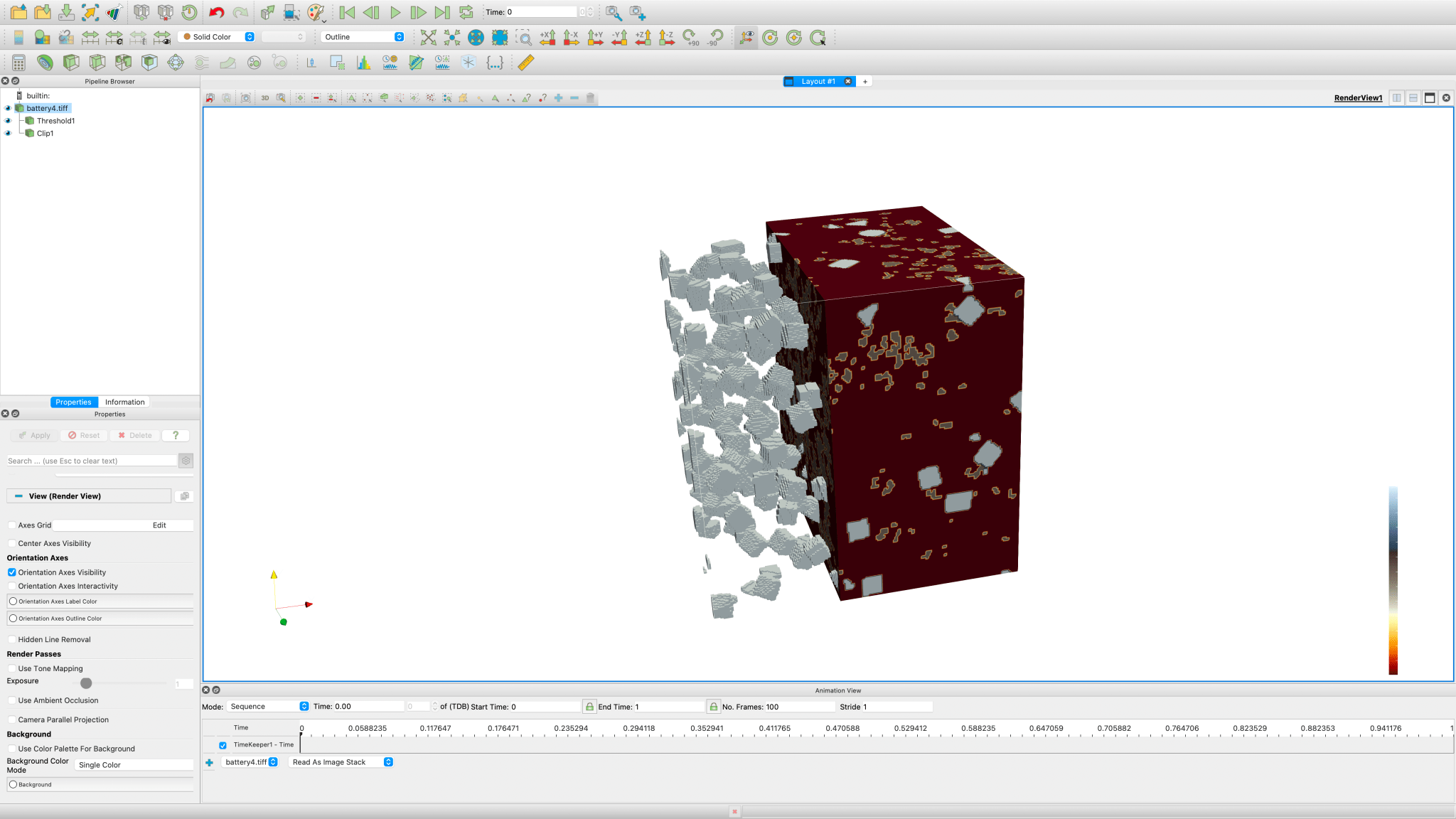
Task: Open the Outline representation dropdown
Action: (x=363, y=37)
